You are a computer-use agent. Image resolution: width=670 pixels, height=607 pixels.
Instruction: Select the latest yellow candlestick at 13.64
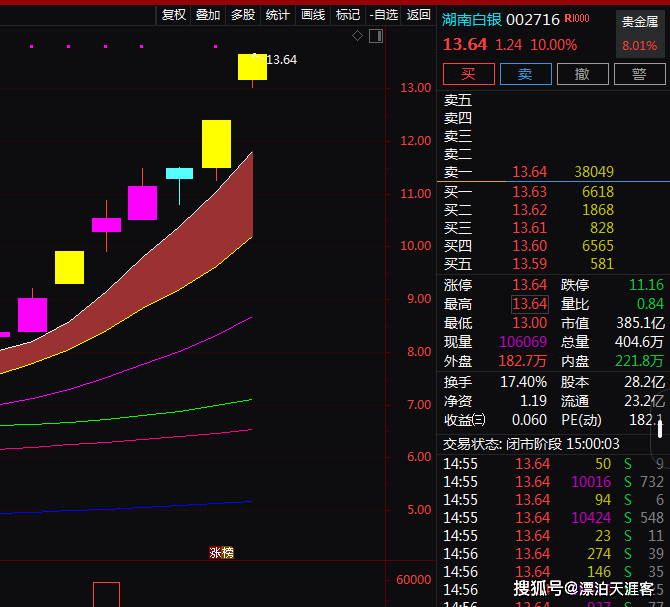pyautogui.click(x=253, y=67)
